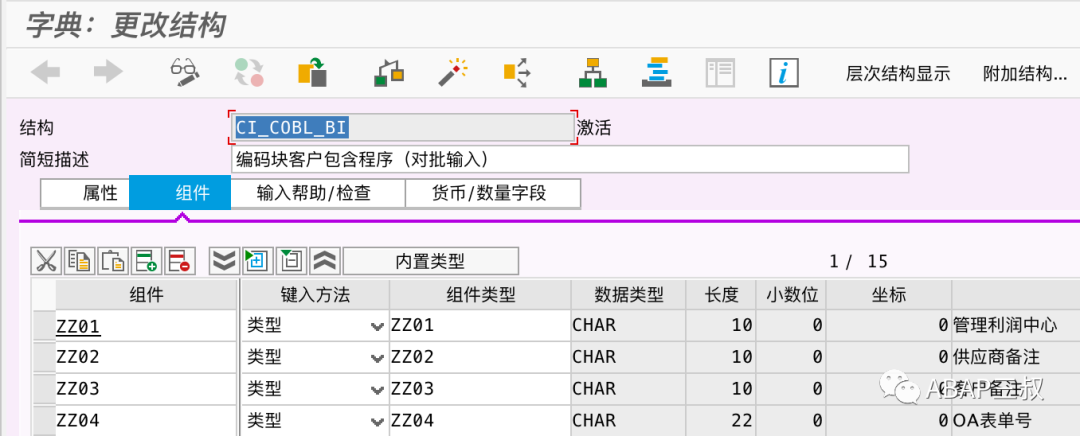
Task: Select row ZZ04 via its row selector
Action: [x=44, y=421]
